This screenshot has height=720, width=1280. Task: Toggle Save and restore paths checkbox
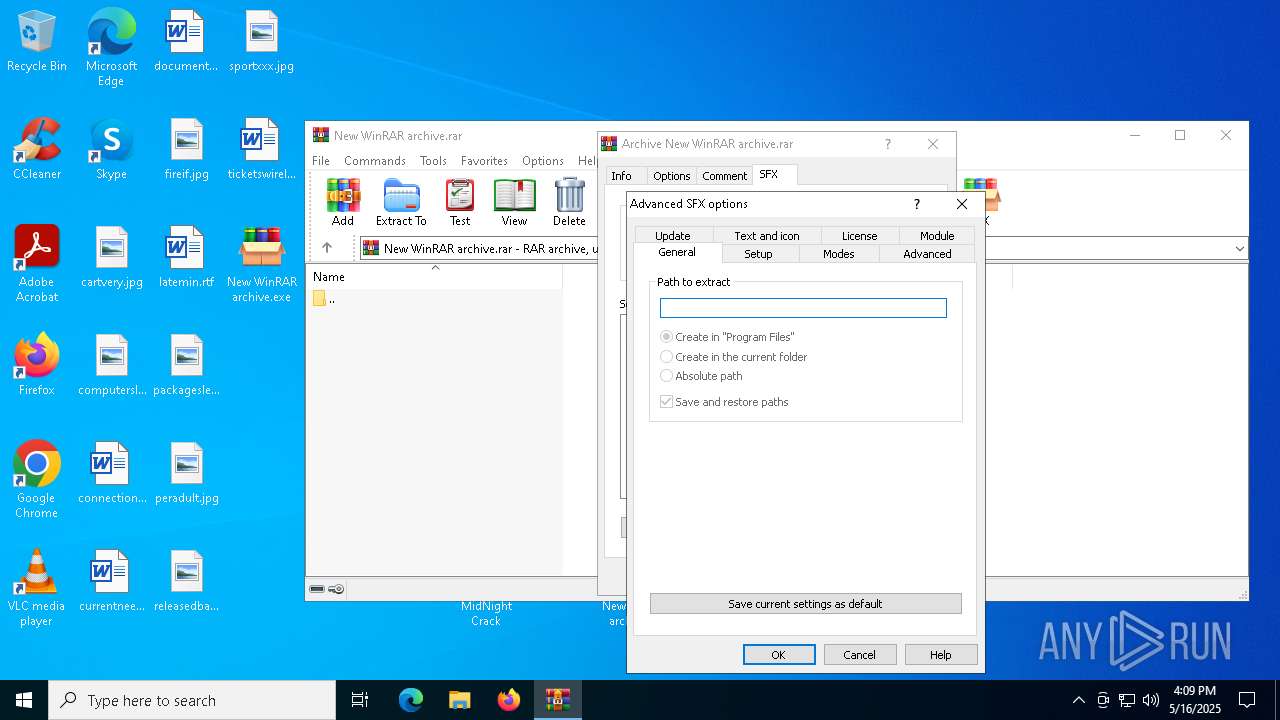724,402
